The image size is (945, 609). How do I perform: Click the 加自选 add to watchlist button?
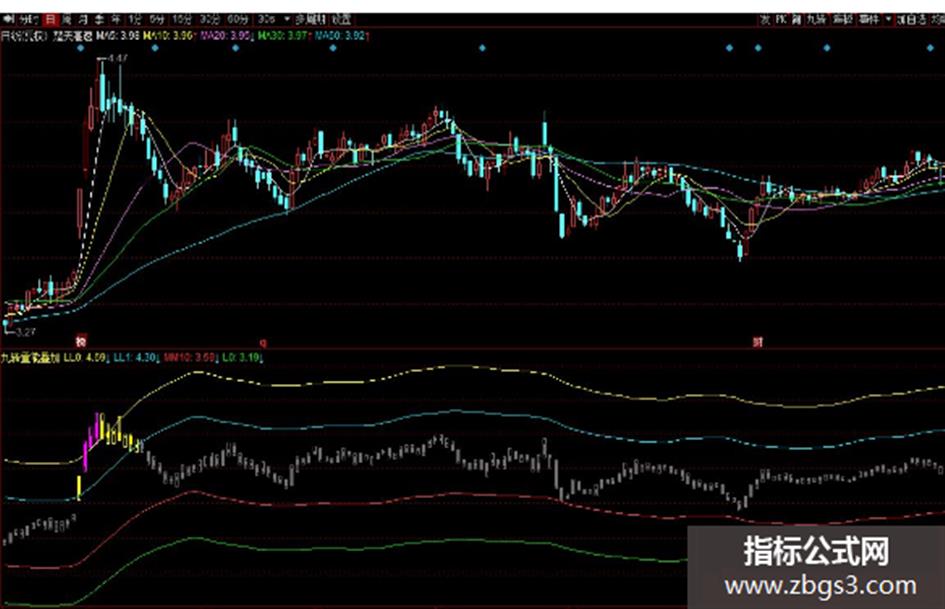911,20
